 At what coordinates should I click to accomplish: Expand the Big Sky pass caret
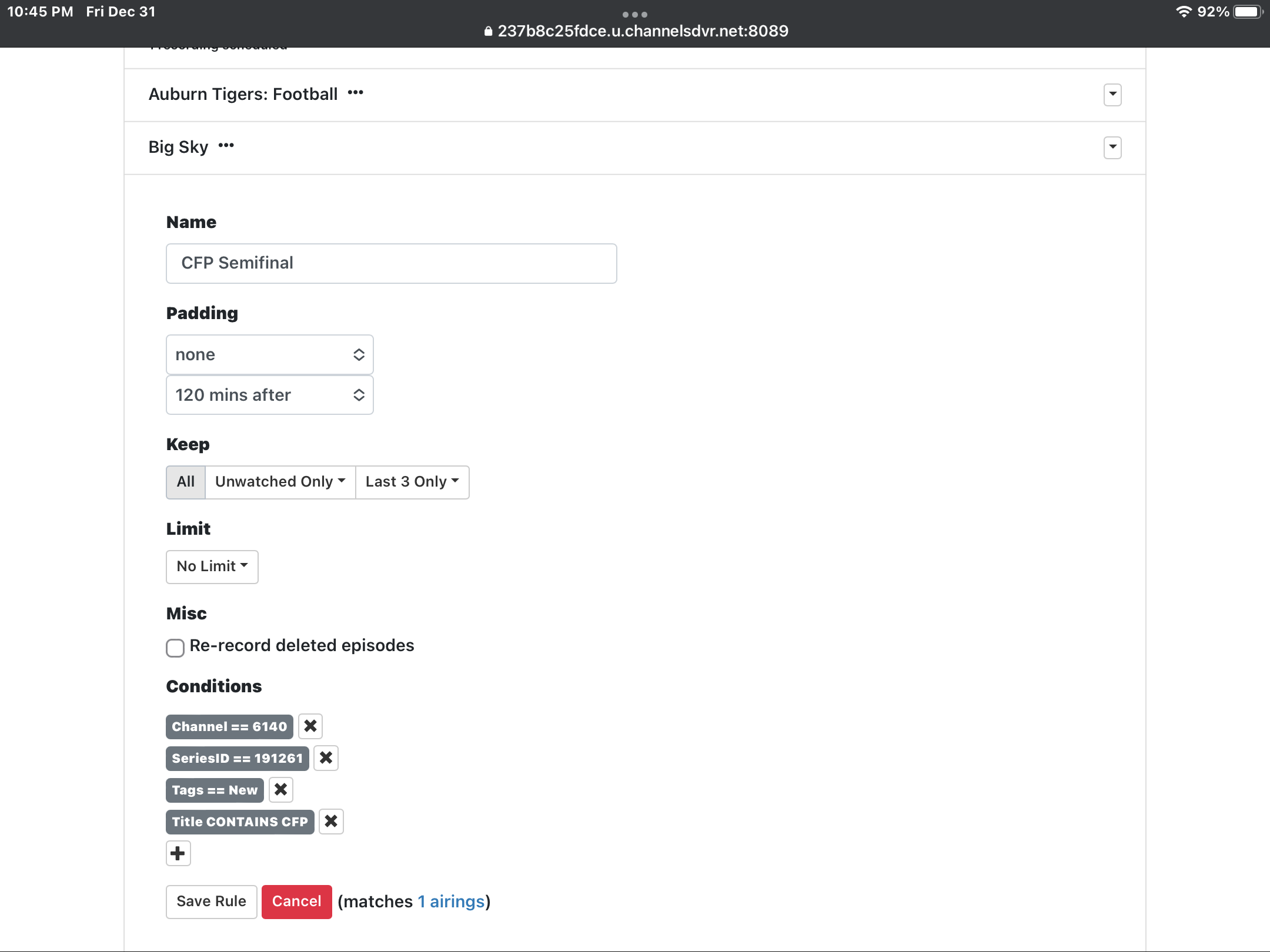[1112, 148]
